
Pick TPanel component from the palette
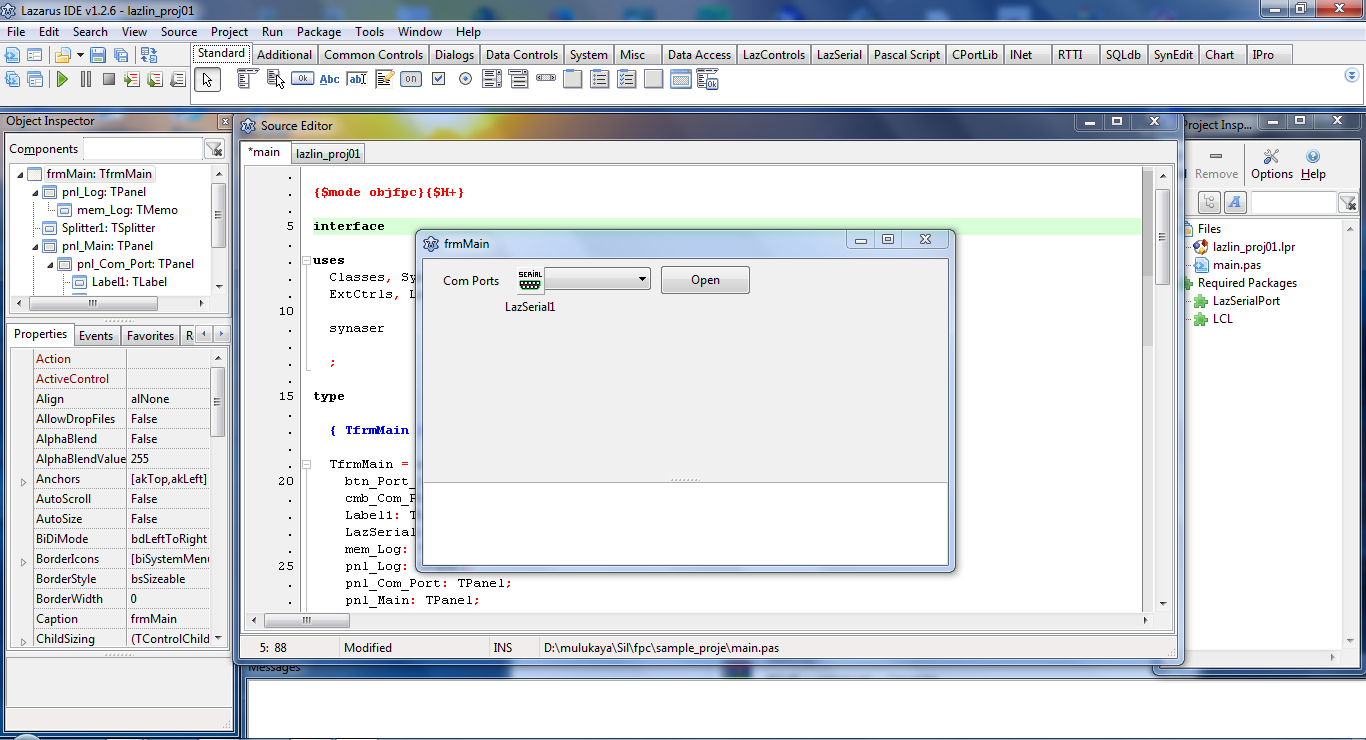tap(654, 79)
